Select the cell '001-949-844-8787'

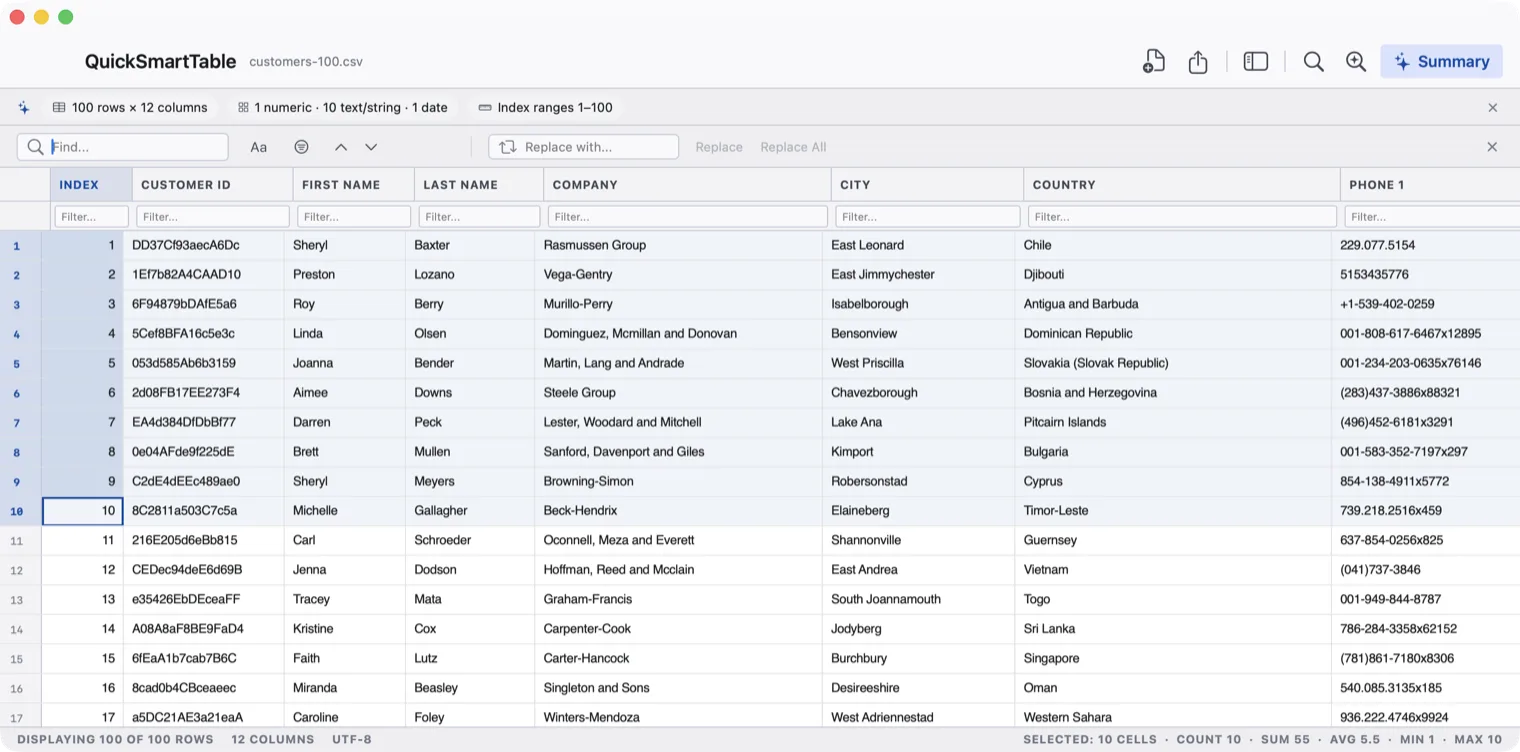pos(1426,599)
